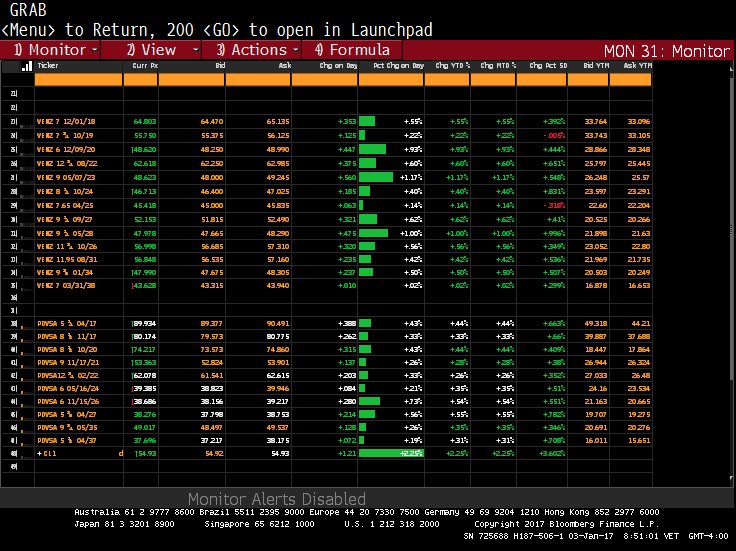The width and height of the screenshot is (736, 551).
Task: Select the VENZ 10/19 bond ticker
Action: (65, 136)
